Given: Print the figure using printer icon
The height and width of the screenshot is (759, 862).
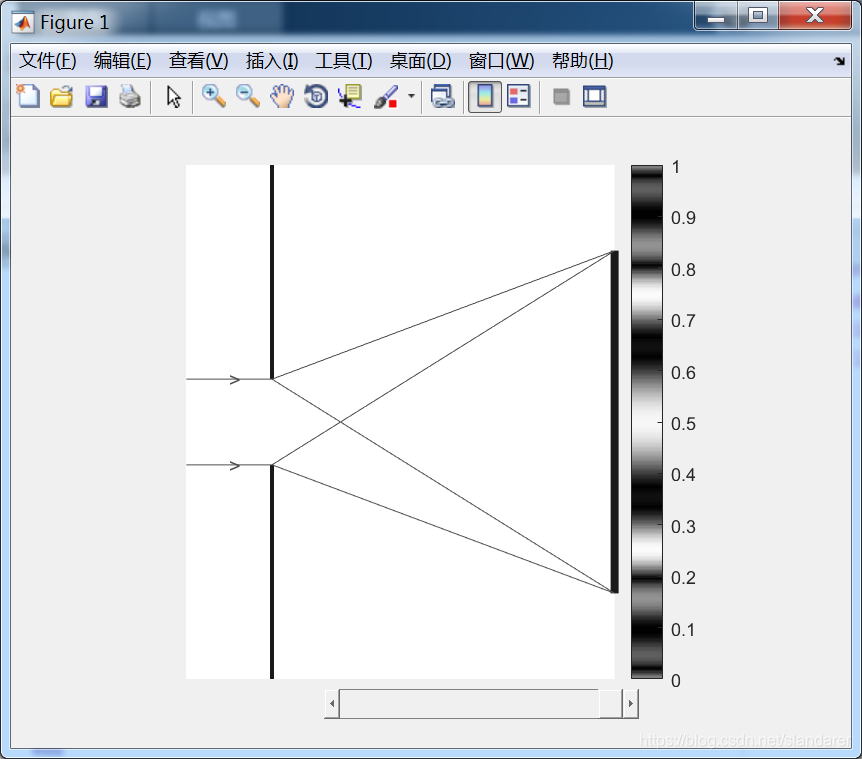Looking at the screenshot, I should [130, 96].
